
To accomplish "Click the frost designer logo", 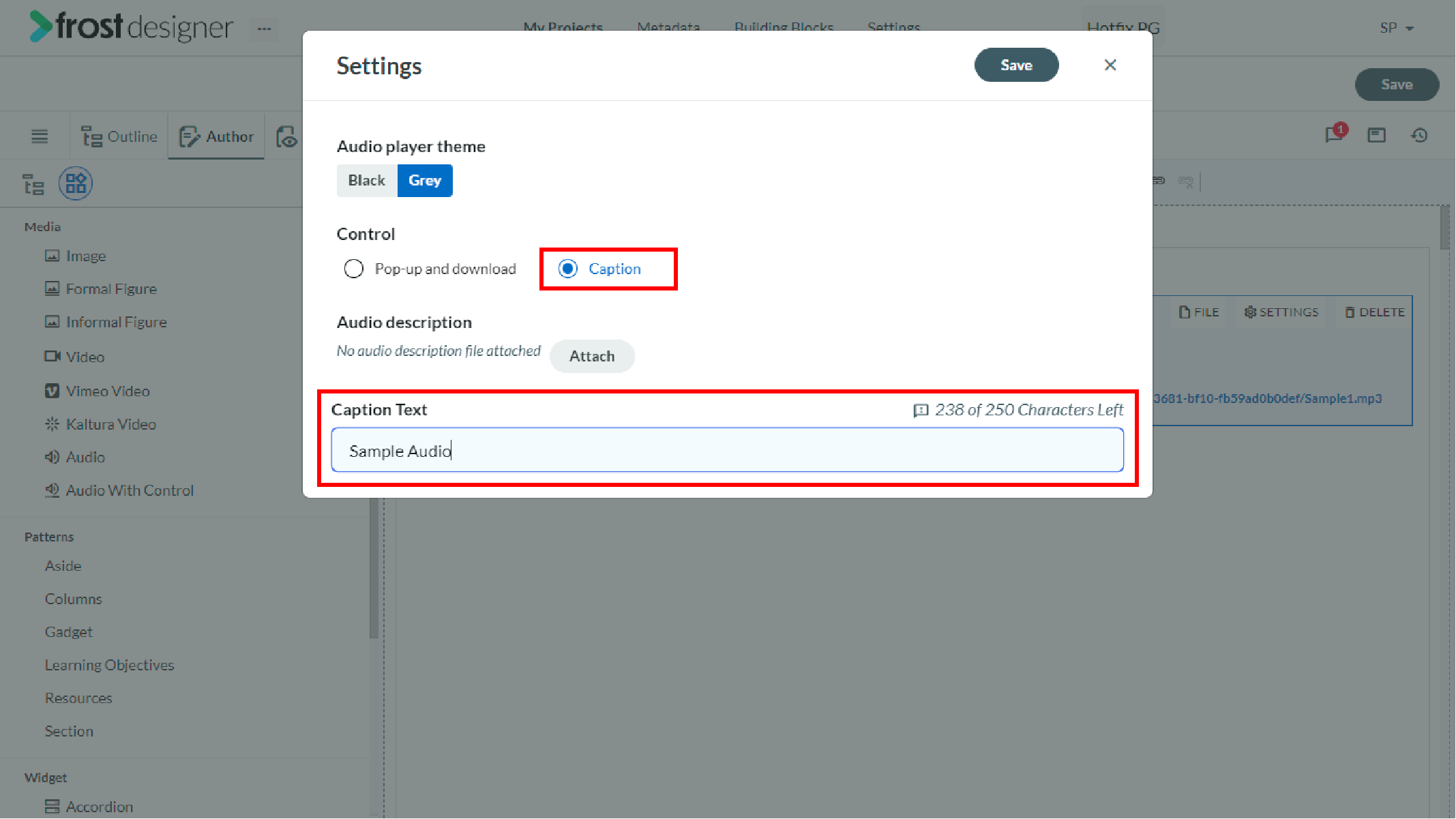I will click(131, 27).
